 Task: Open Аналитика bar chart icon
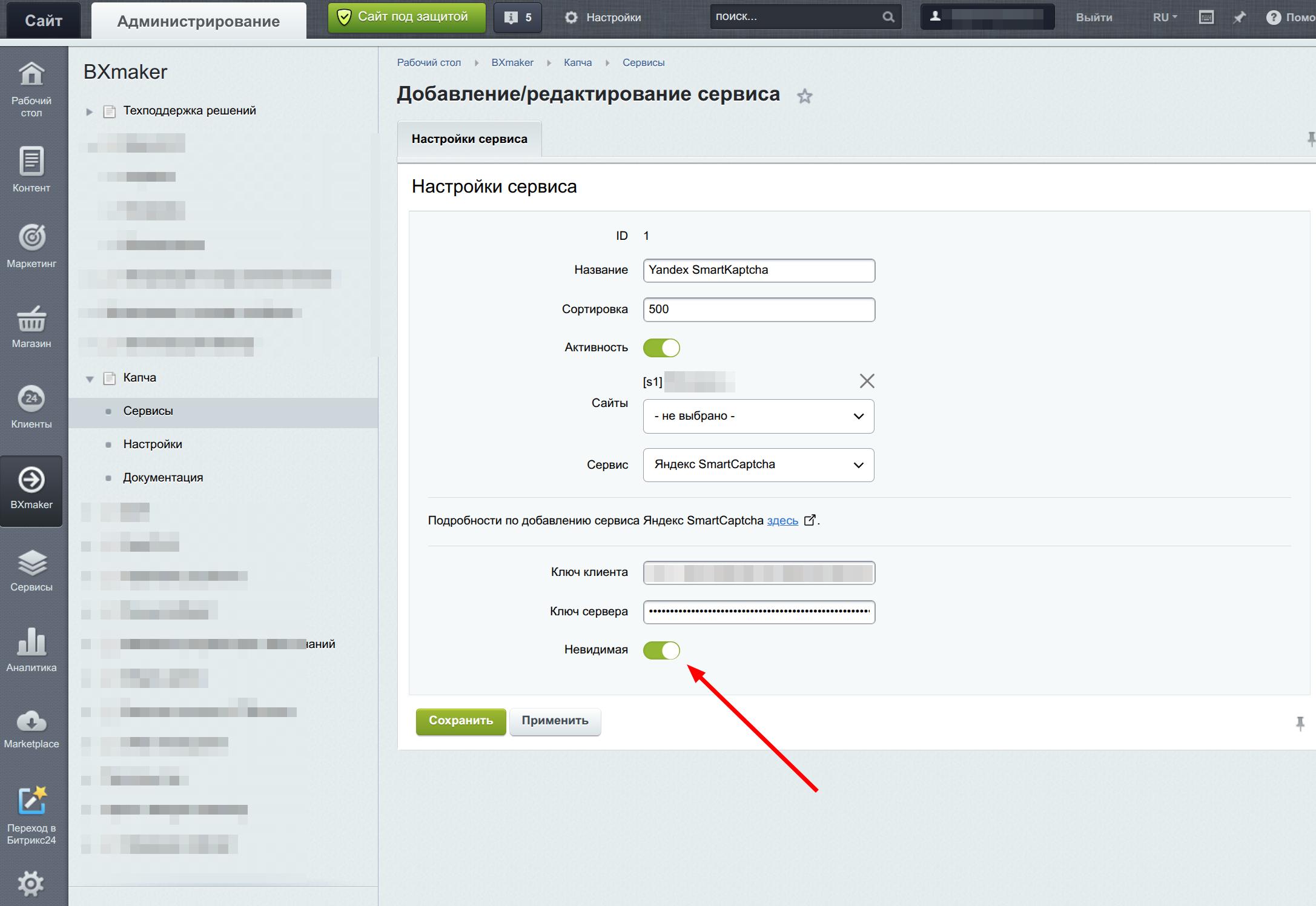pos(31,643)
